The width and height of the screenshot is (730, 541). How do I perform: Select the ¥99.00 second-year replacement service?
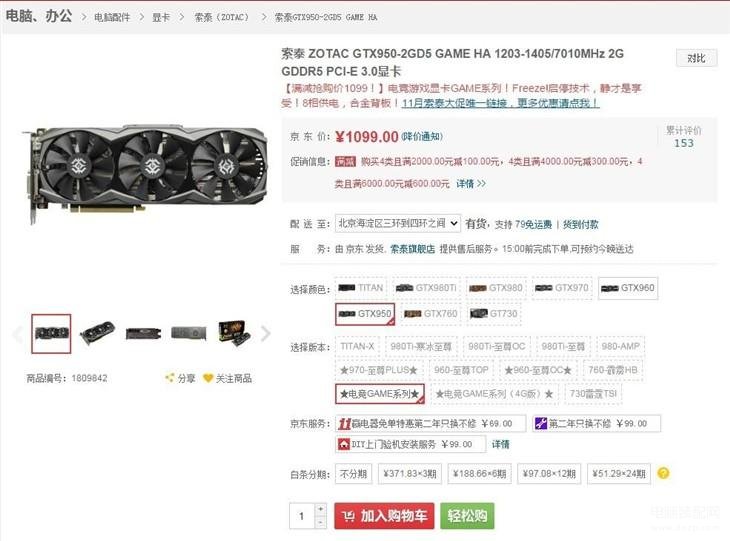point(596,423)
